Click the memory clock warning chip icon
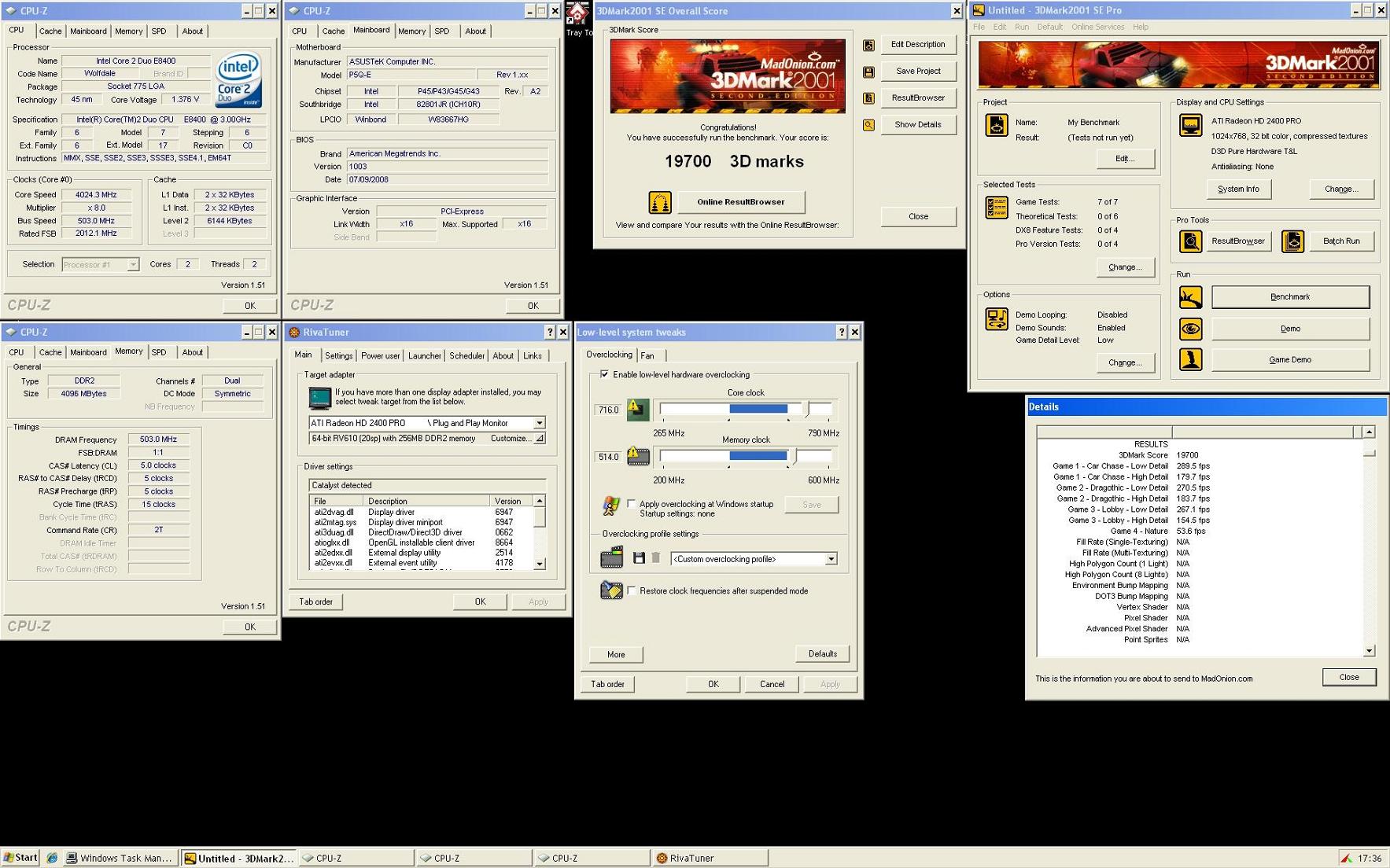Viewport: 1390px width, 868px height. click(637, 456)
